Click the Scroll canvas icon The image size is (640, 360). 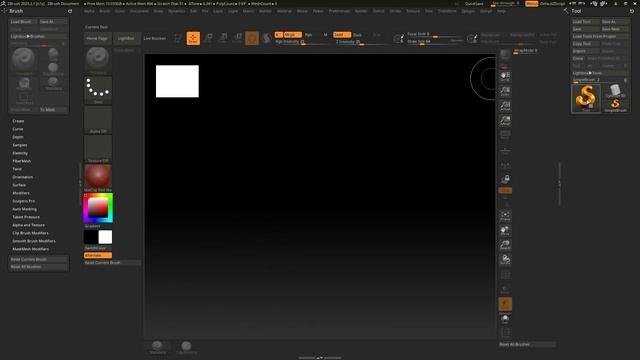505,76
